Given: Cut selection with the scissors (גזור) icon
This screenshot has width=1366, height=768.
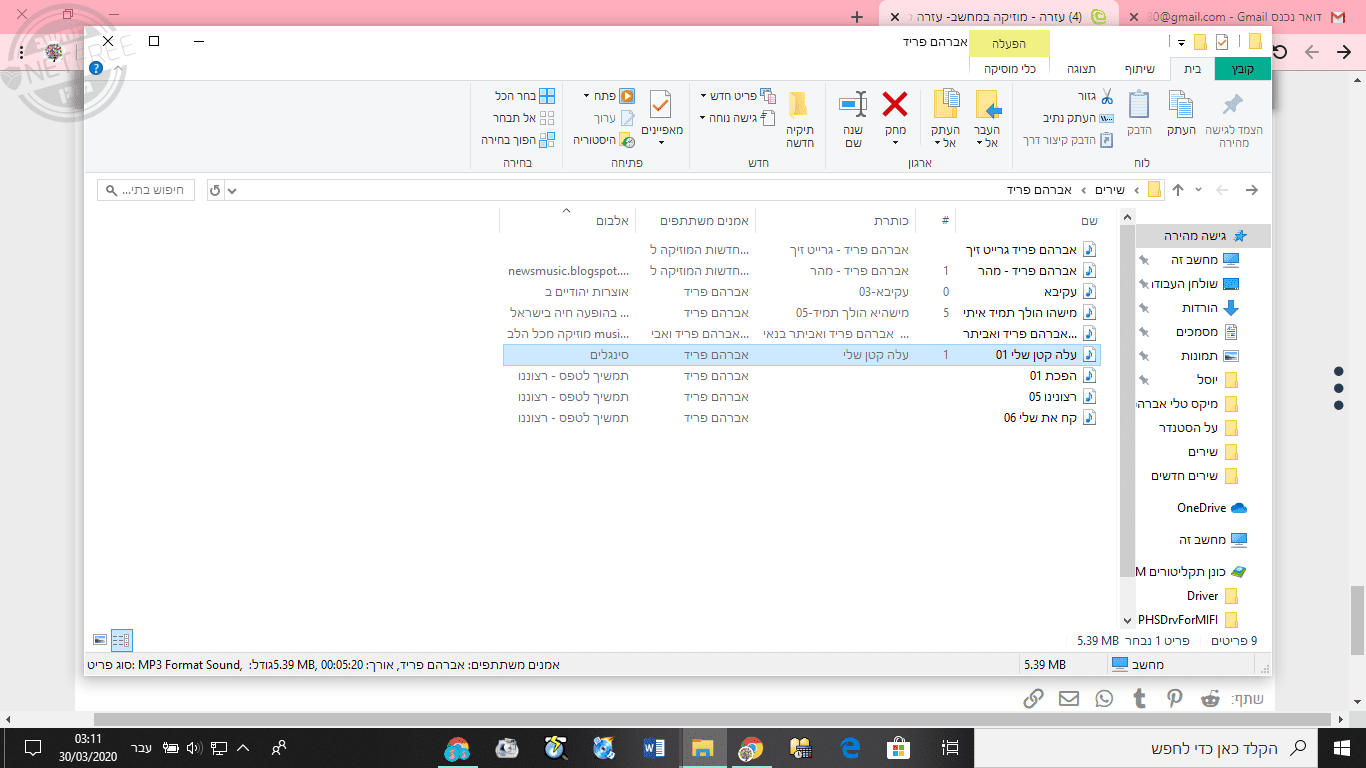Looking at the screenshot, I should 1097,96.
